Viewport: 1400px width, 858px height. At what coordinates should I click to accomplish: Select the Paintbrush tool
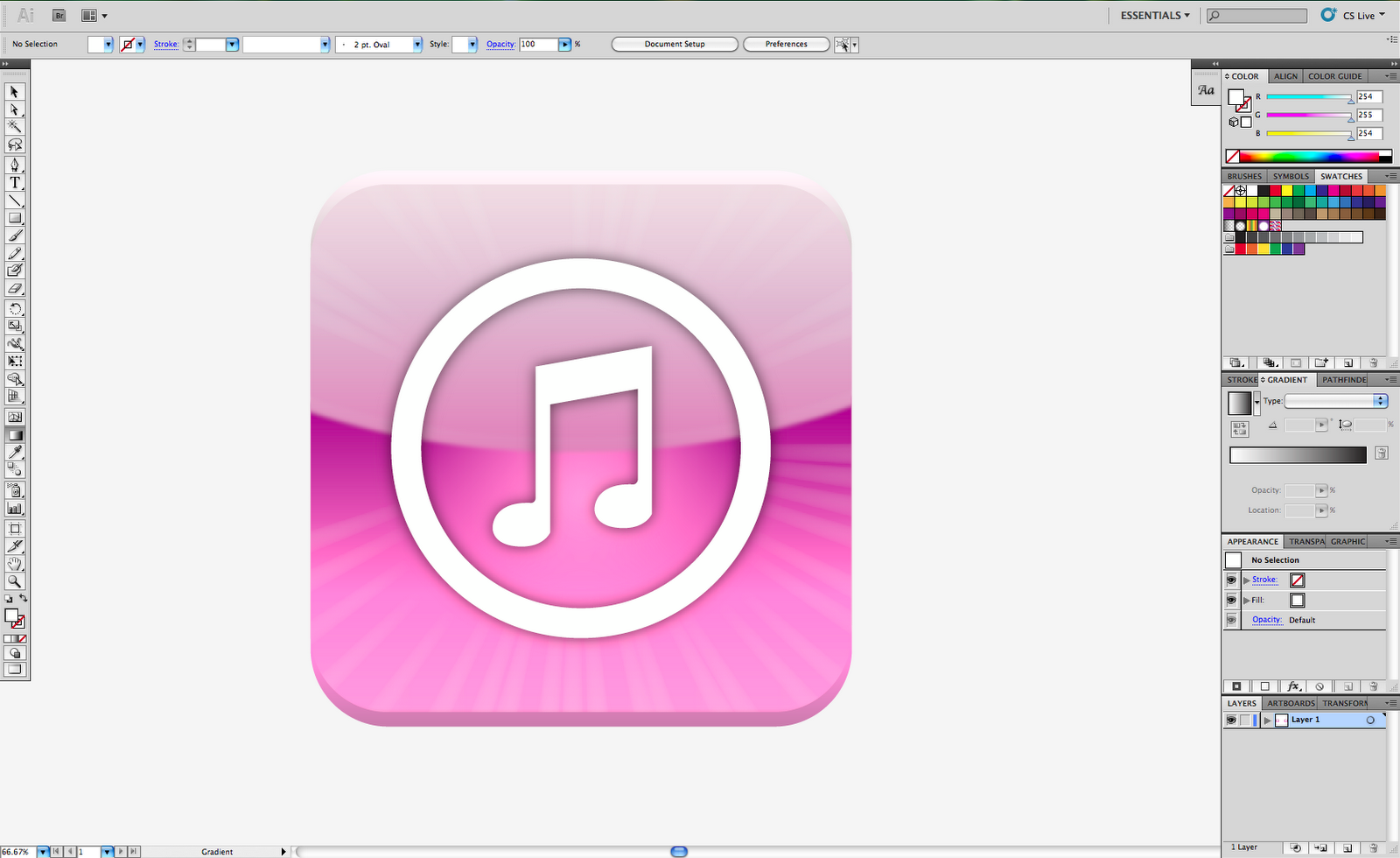15,236
